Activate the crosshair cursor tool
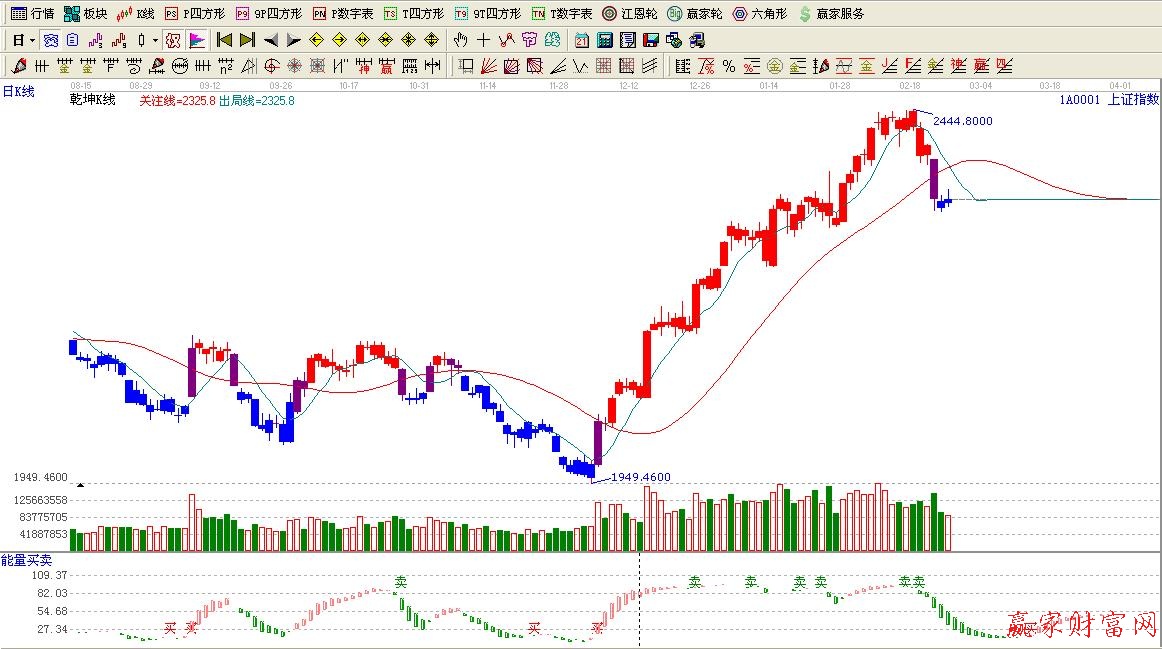This screenshot has width=1162, height=649. 483,41
